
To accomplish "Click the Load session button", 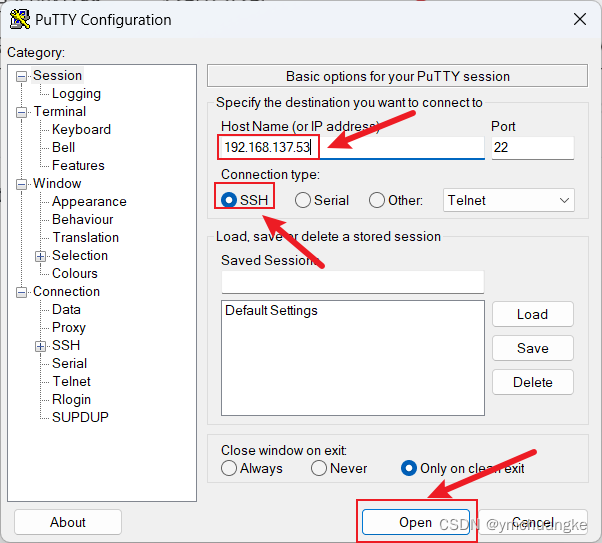I will 533,315.
